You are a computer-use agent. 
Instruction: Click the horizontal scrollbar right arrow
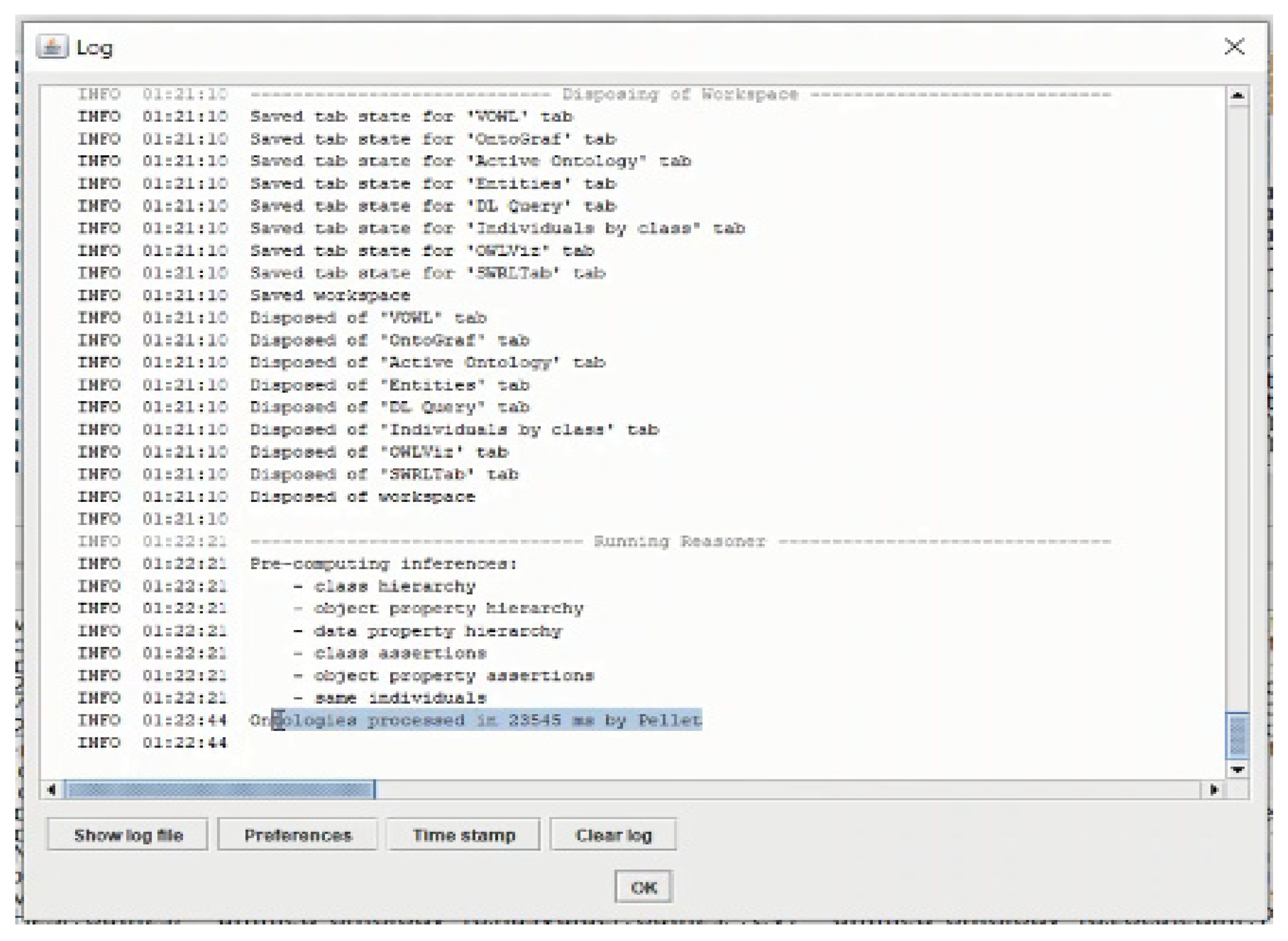pyautogui.click(x=1213, y=789)
